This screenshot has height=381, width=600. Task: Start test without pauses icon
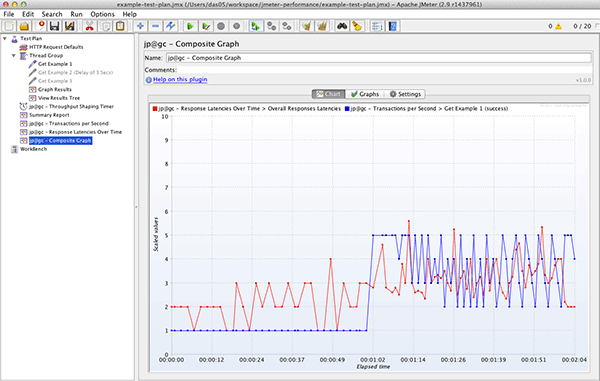coord(206,26)
